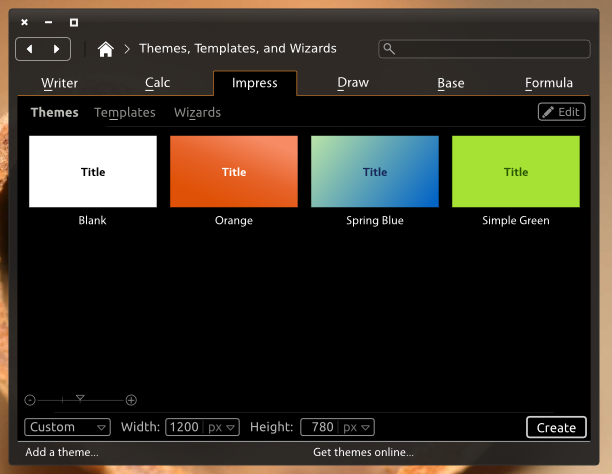Show the Templates section

(x=125, y=112)
